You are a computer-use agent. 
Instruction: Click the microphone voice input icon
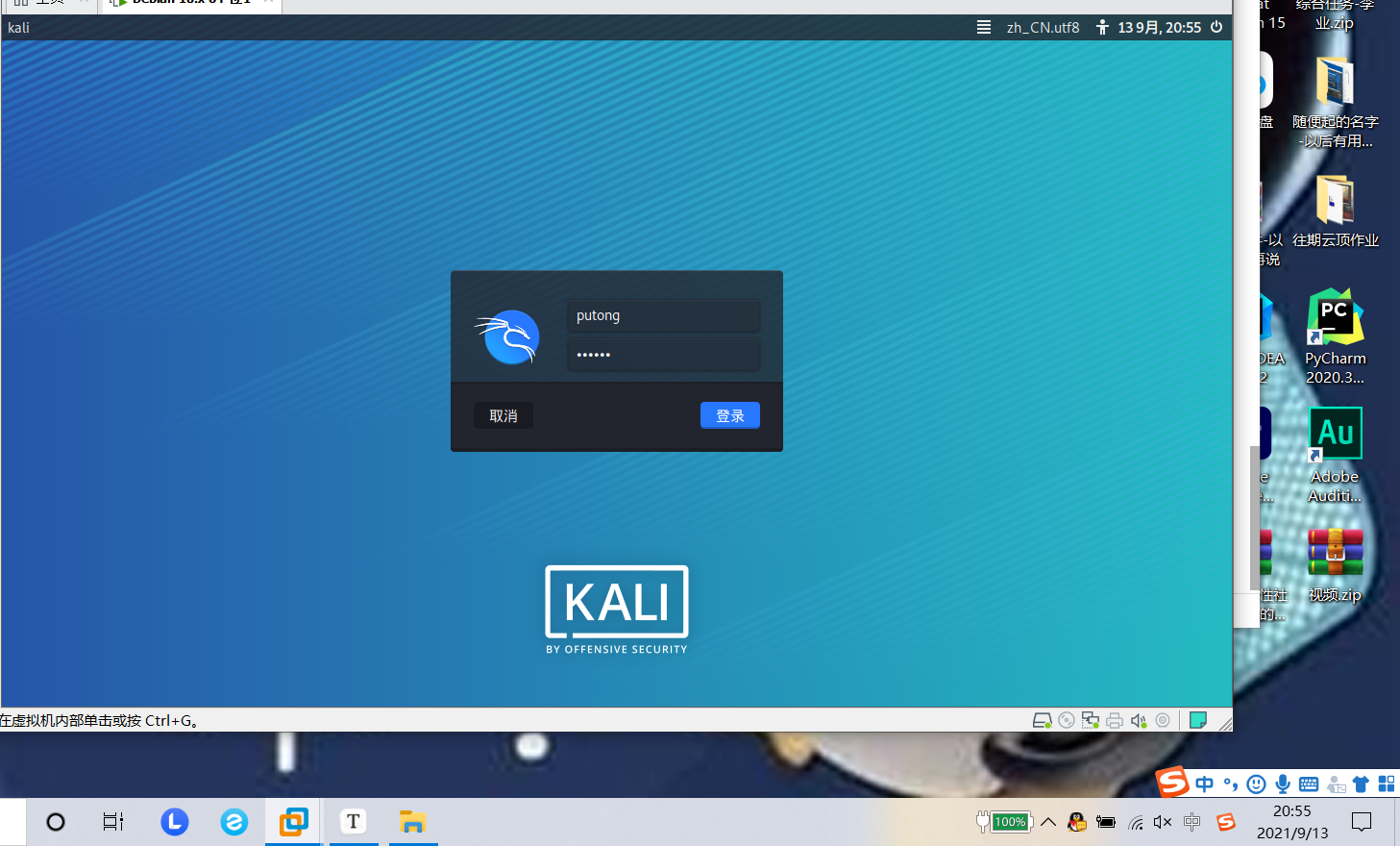point(1283,784)
